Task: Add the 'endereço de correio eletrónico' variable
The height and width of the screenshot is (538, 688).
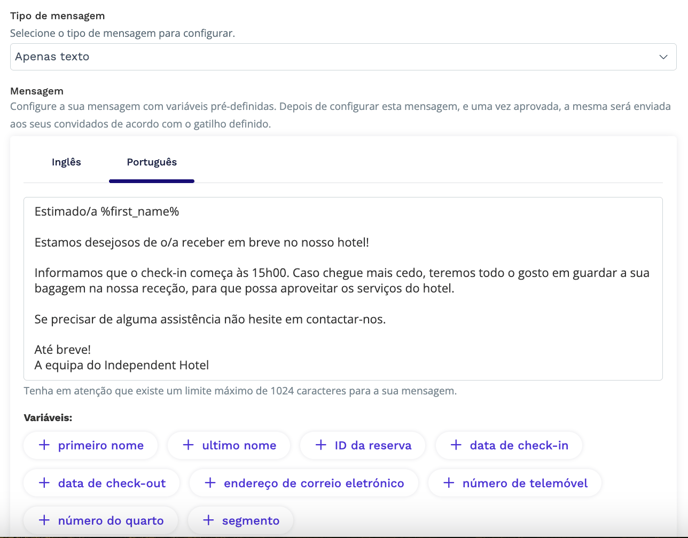Action: tap(304, 483)
